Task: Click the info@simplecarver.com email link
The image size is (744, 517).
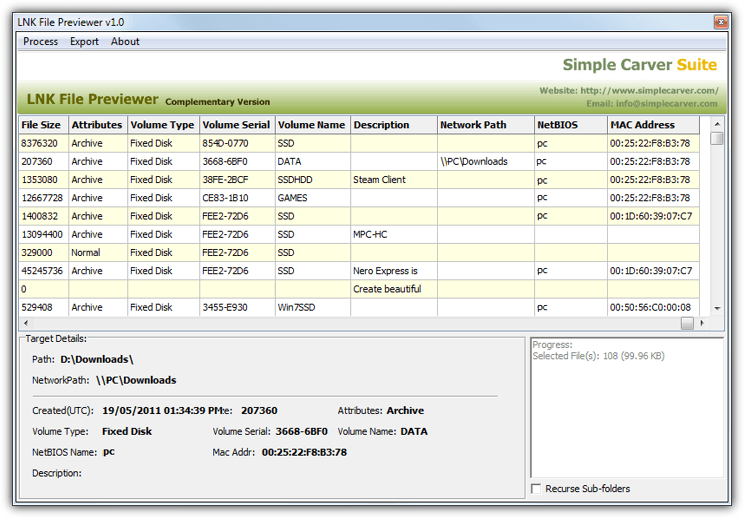Action: 666,103
